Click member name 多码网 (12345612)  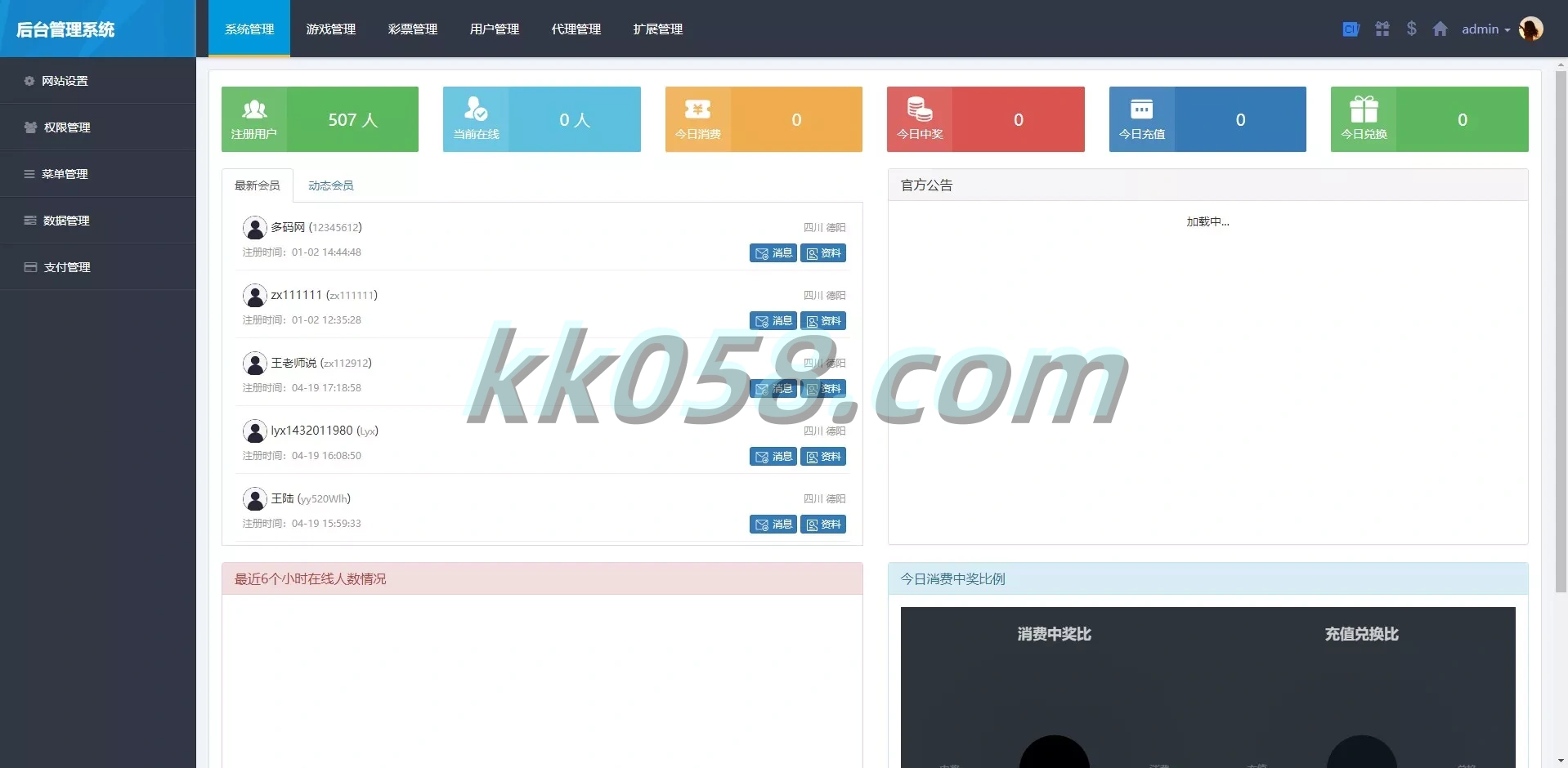[316, 227]
